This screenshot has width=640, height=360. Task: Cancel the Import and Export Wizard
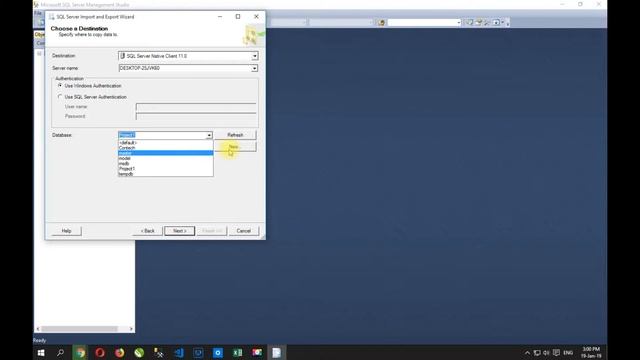pos(244,231)
